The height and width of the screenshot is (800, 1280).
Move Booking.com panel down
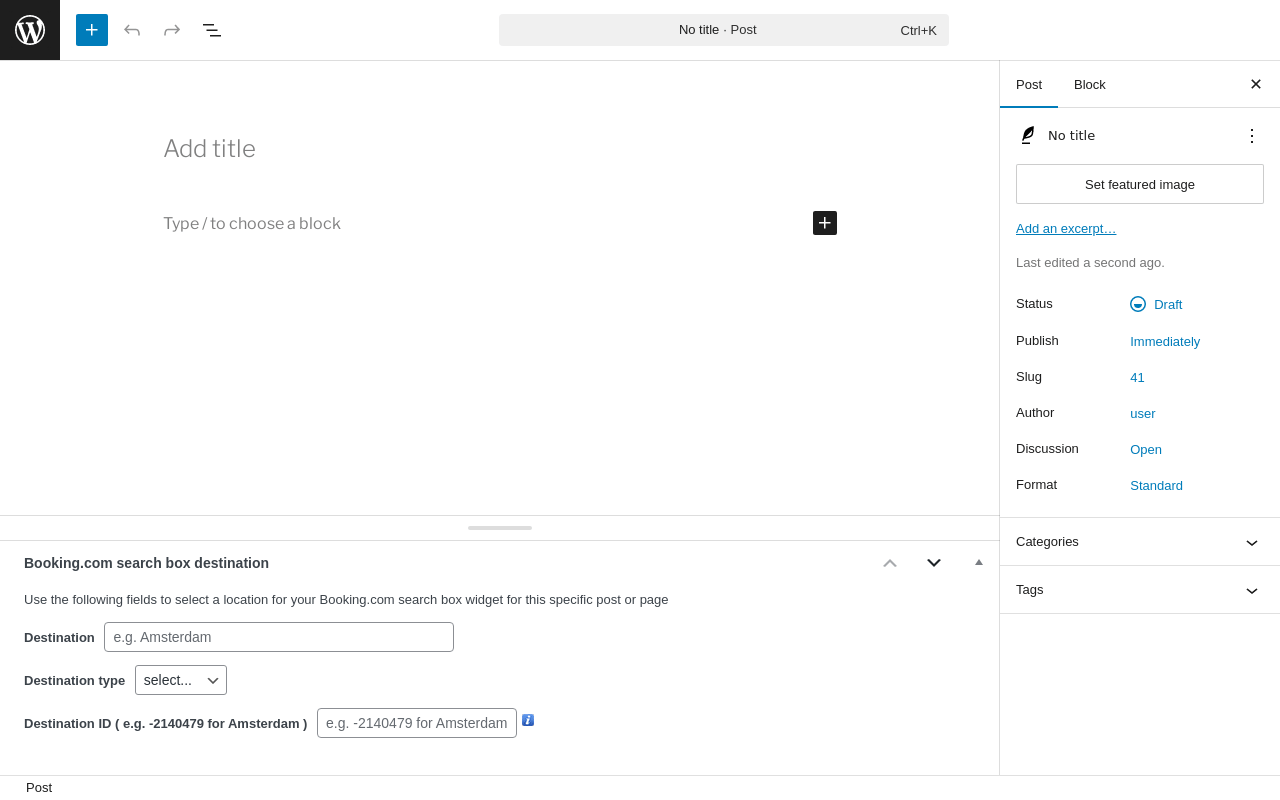[934, 563]
